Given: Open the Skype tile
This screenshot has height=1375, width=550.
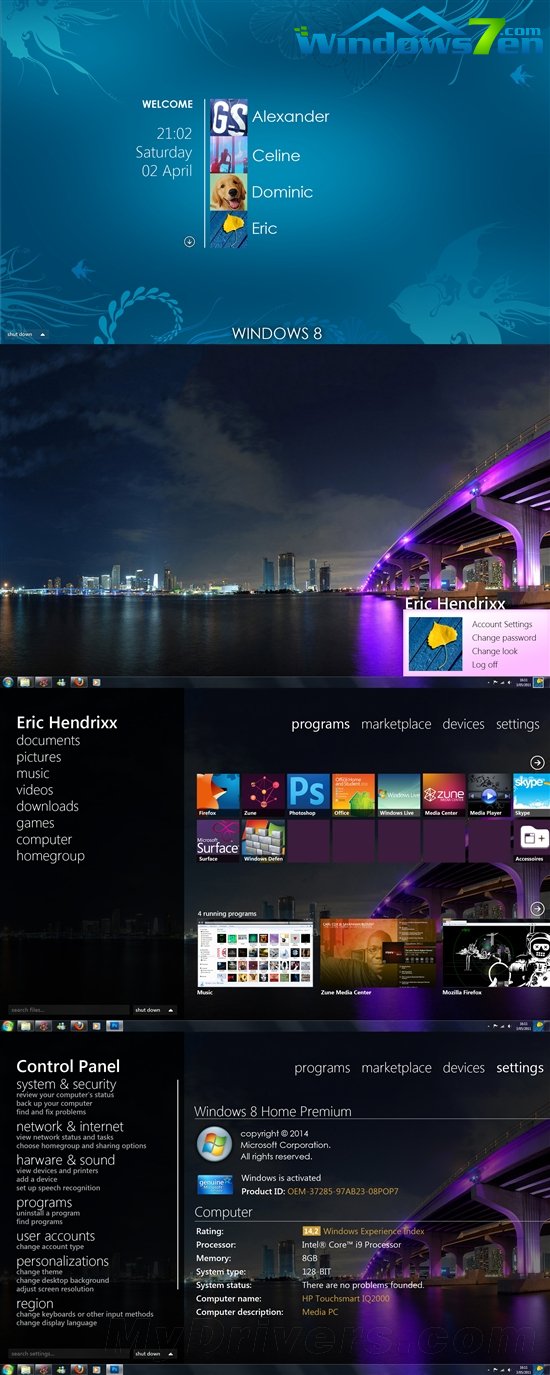Looking at the screenshot, I should coord(531,796).
